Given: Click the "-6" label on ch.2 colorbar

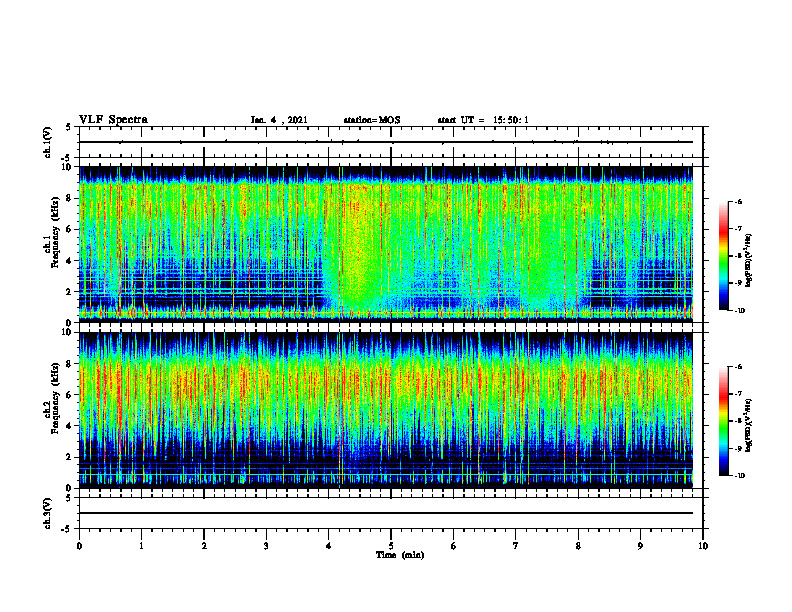Looking at the screenshot, I should coord(738,367).
